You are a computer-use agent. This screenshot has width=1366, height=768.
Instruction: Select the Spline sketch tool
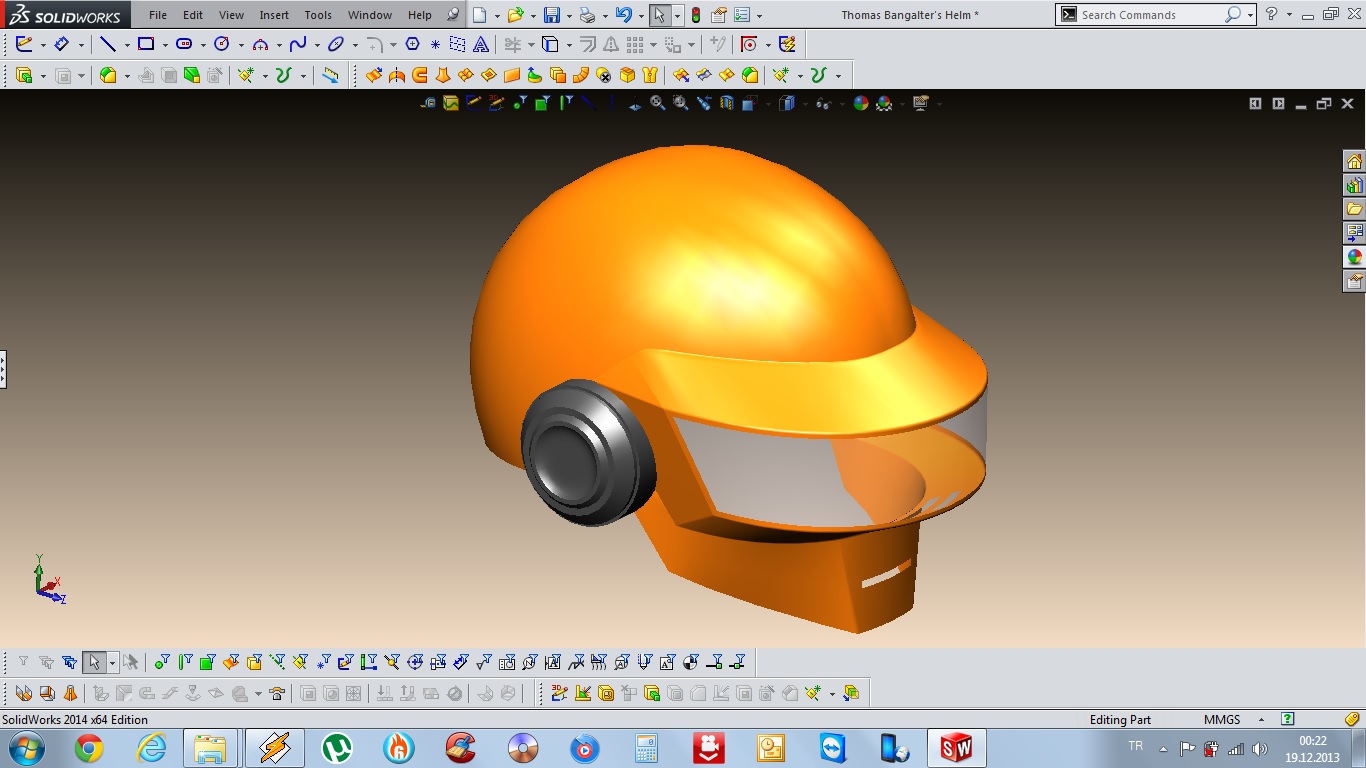(298, 44)
